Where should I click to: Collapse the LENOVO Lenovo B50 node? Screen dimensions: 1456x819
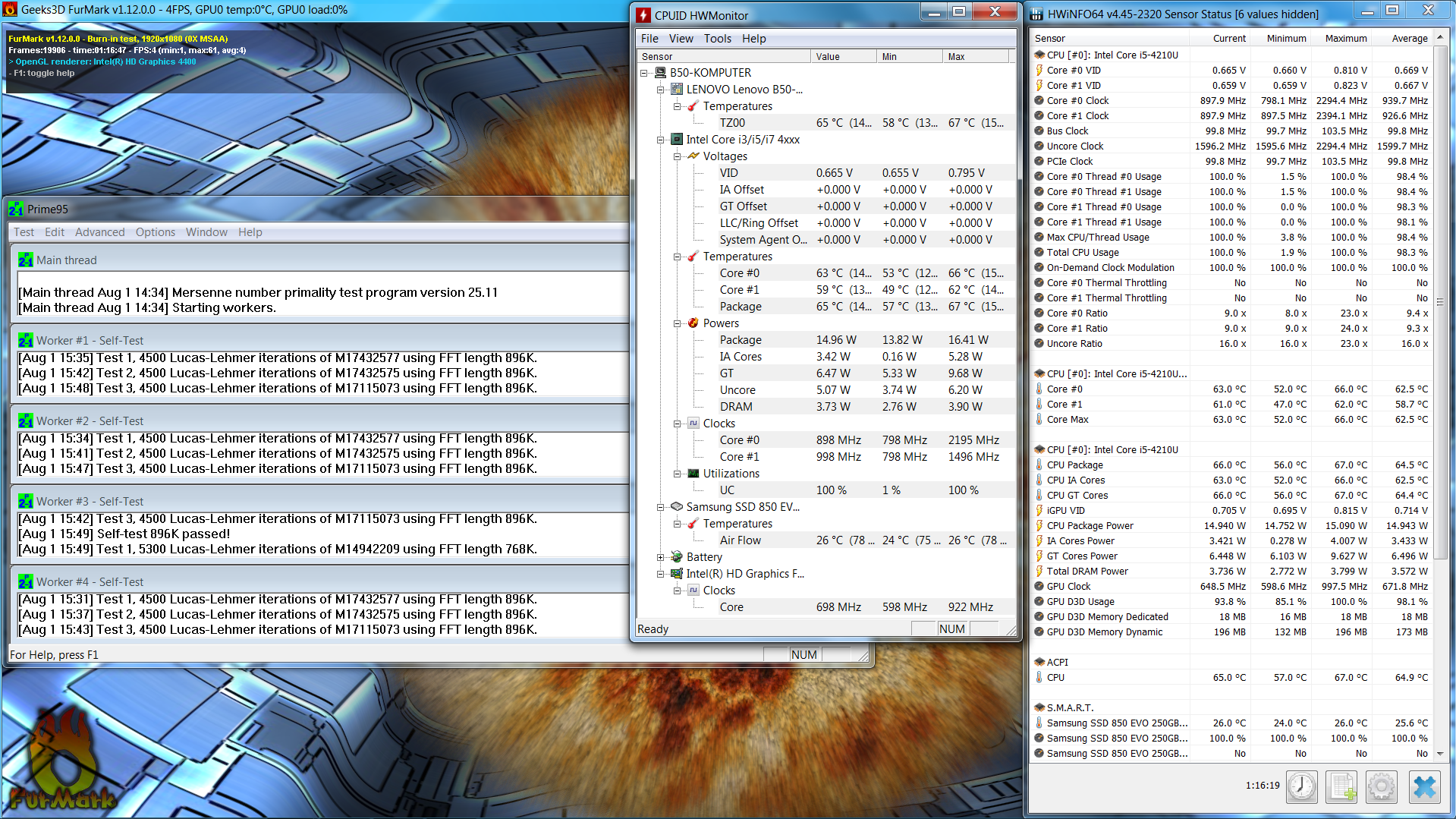[x=661, y=90]
